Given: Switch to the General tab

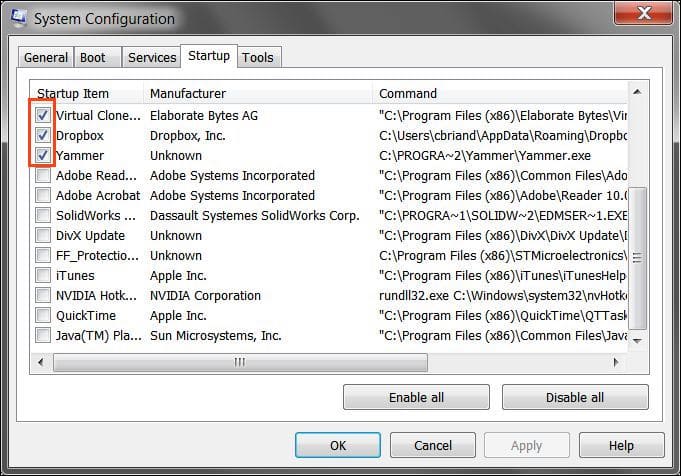Looking at the screenshot, I should click(x=46, y=58).
